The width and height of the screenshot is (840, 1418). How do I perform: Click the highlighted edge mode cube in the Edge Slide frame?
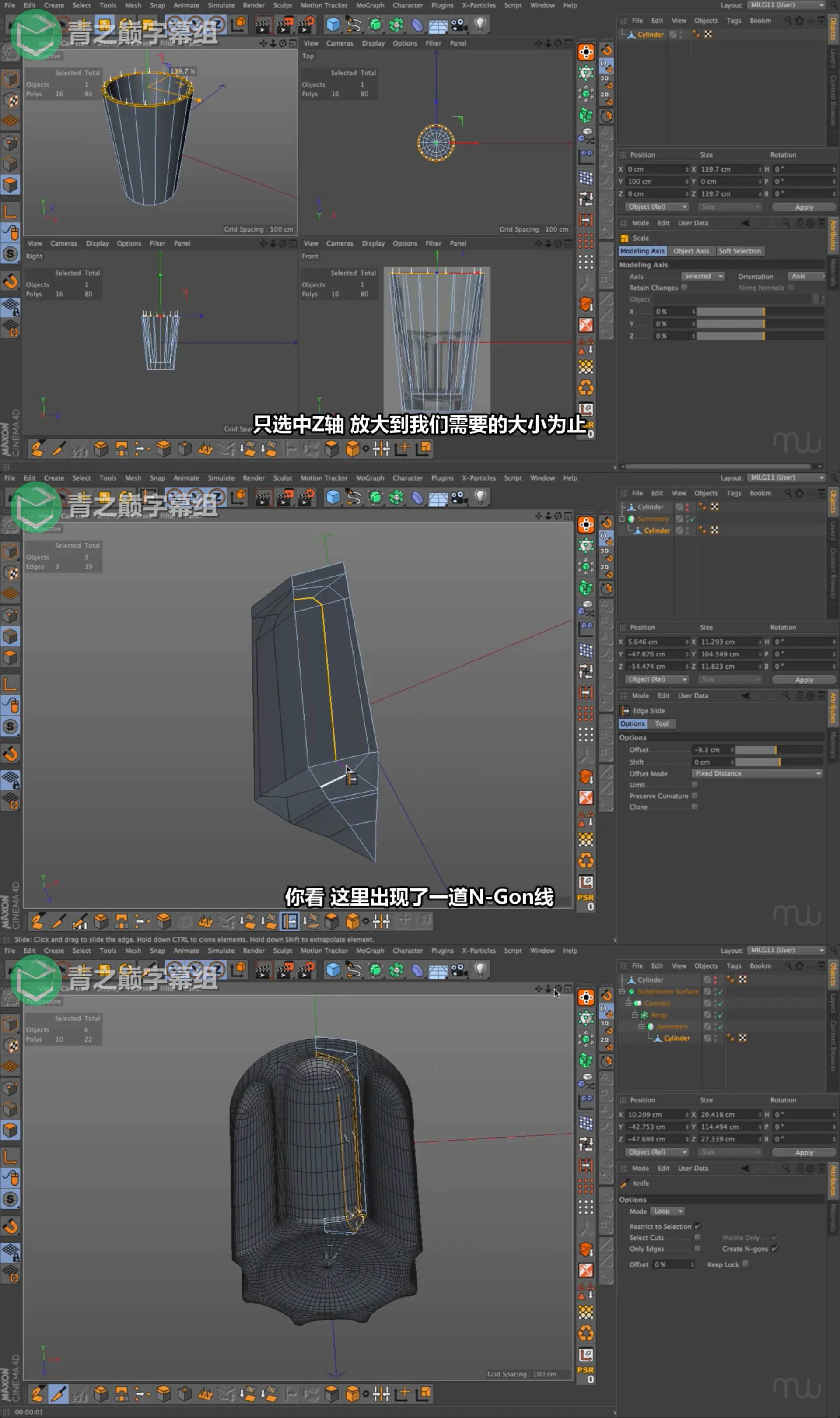coord(10,636)
